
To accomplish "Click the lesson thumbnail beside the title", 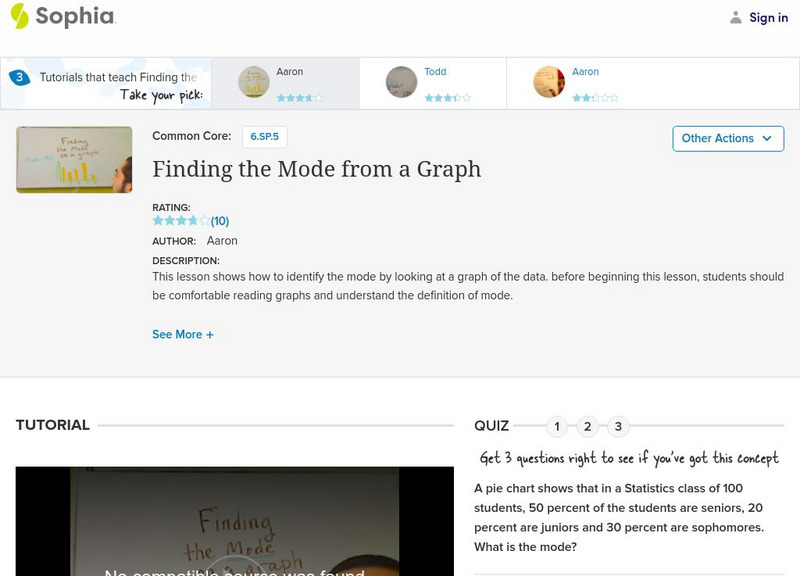I will [74, 159].
